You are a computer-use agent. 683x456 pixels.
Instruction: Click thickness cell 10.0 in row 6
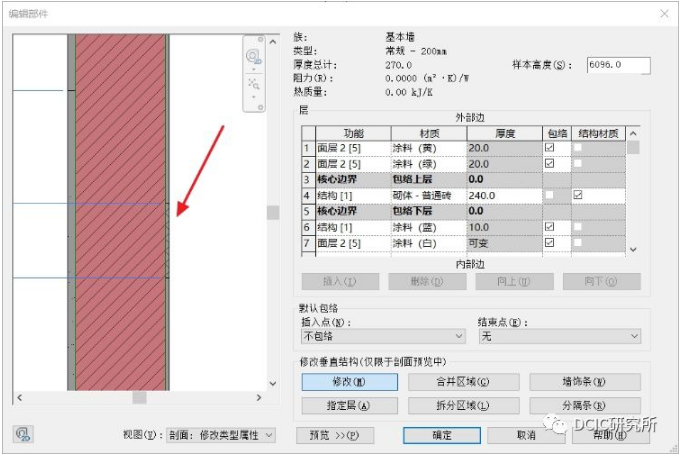505,227
